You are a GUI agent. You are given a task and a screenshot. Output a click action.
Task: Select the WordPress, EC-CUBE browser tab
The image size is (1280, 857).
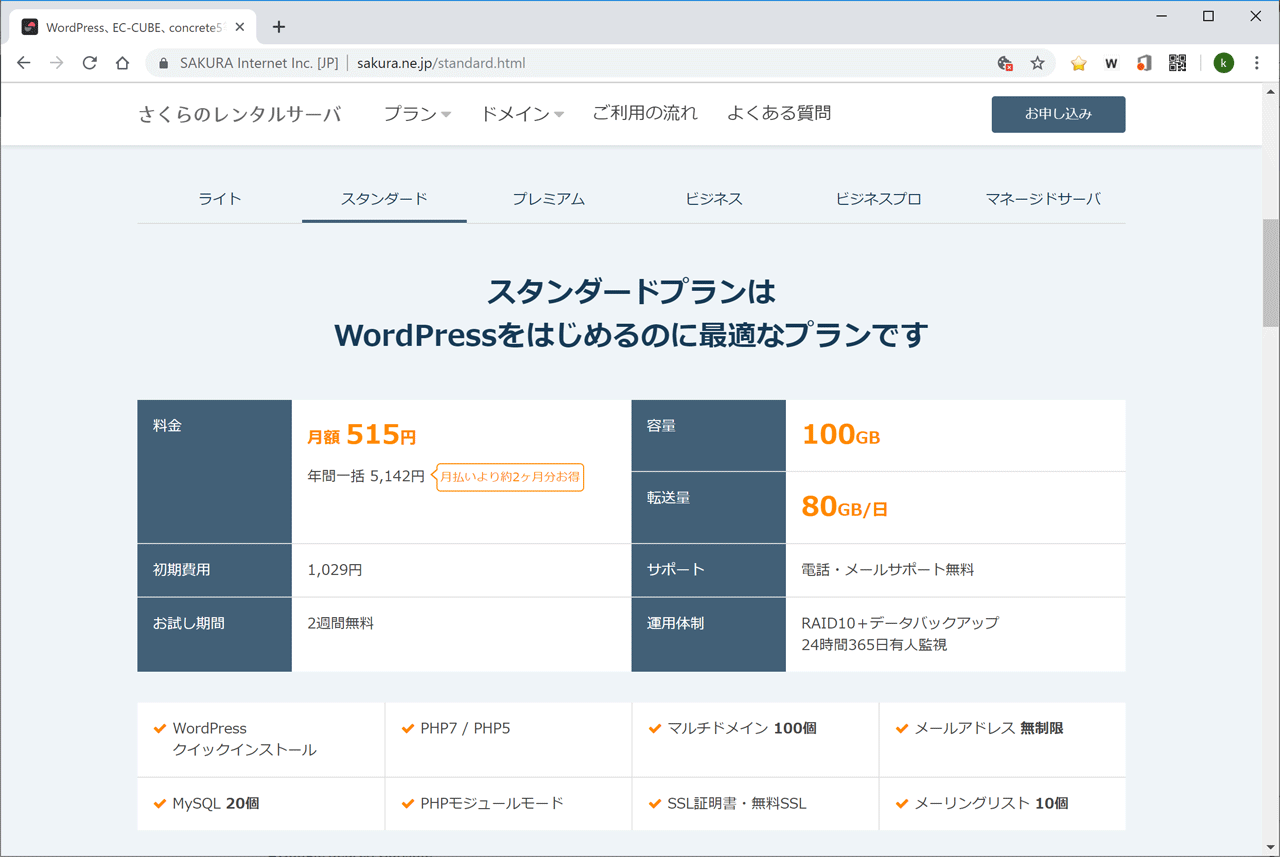click(133, 27)
